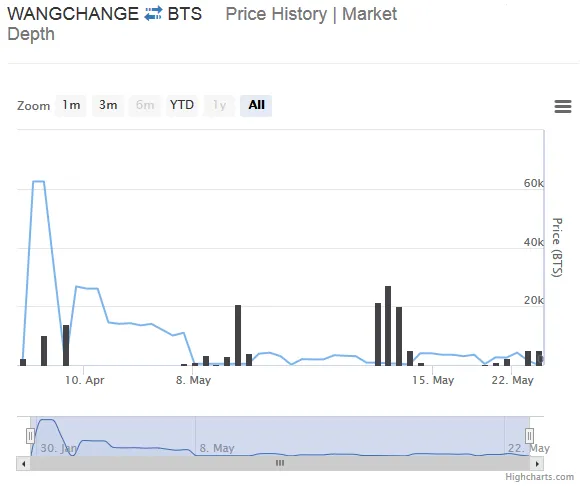Click the 20k price axis label
Viewport: 581px width, 486px height.
tap(534, 300)
